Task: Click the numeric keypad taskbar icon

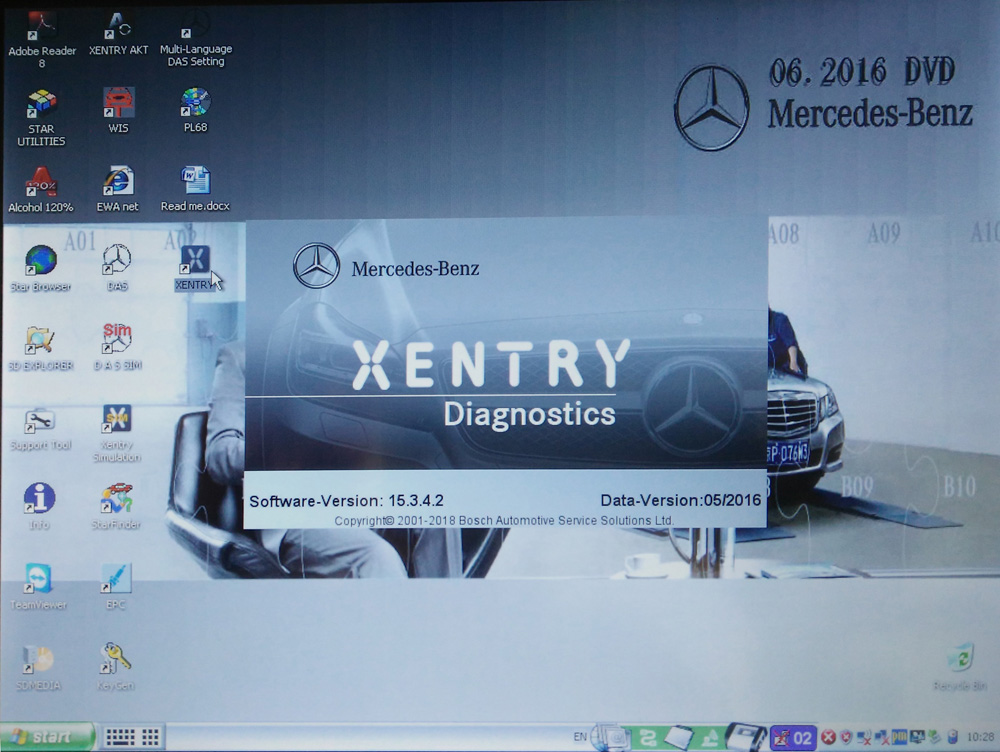Action: (151, 738)
